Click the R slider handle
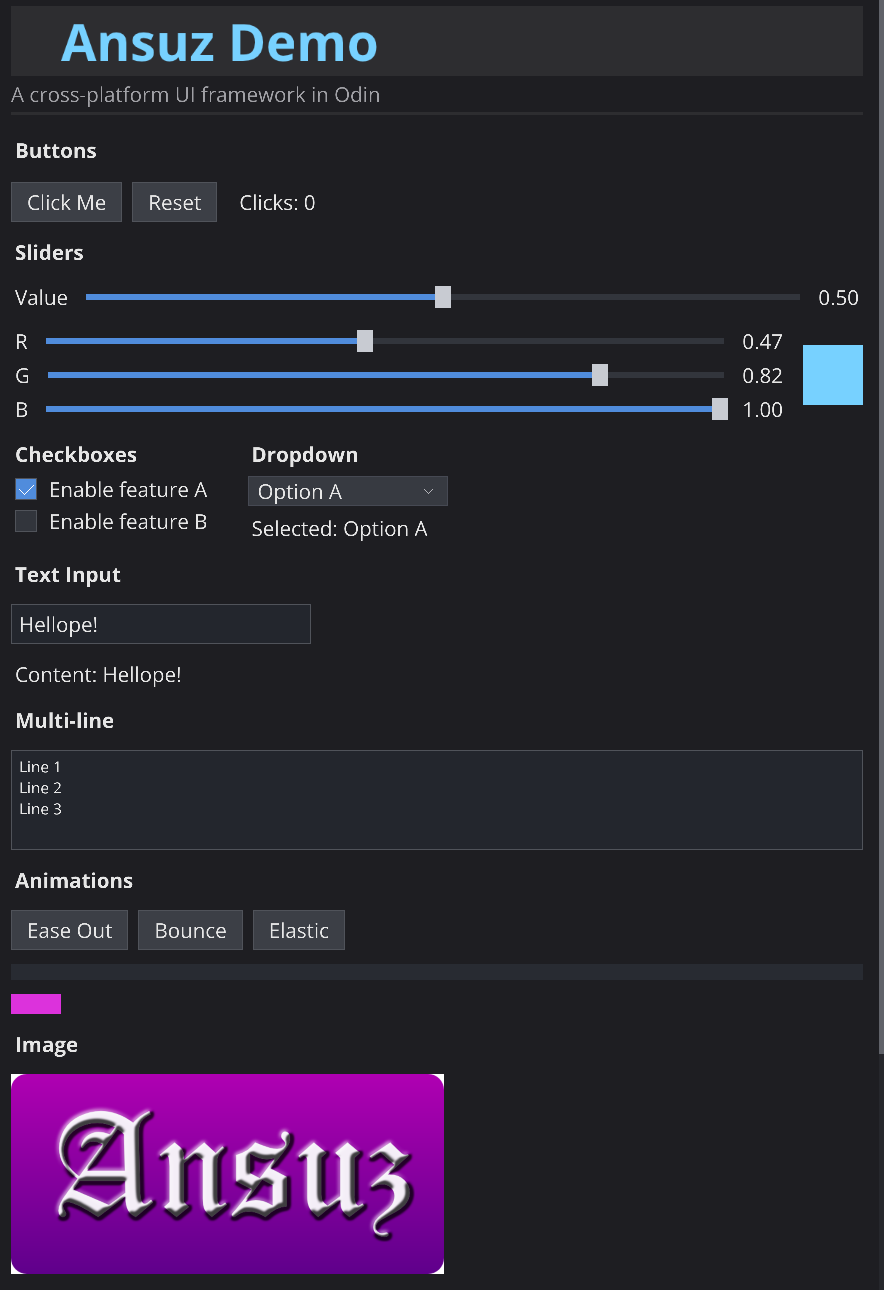 [365, 341]
